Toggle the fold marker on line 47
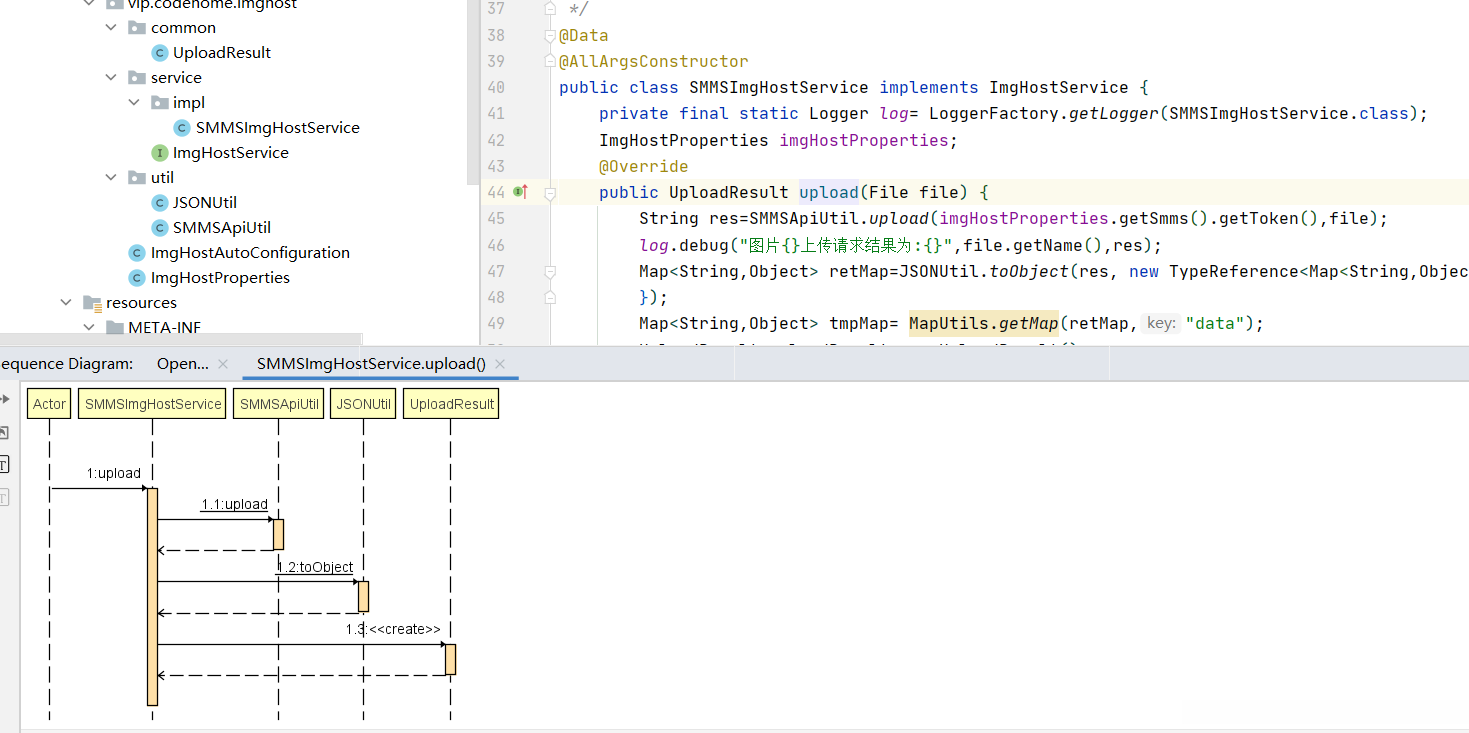This screenshot has height=733, width=1469. 550,271
